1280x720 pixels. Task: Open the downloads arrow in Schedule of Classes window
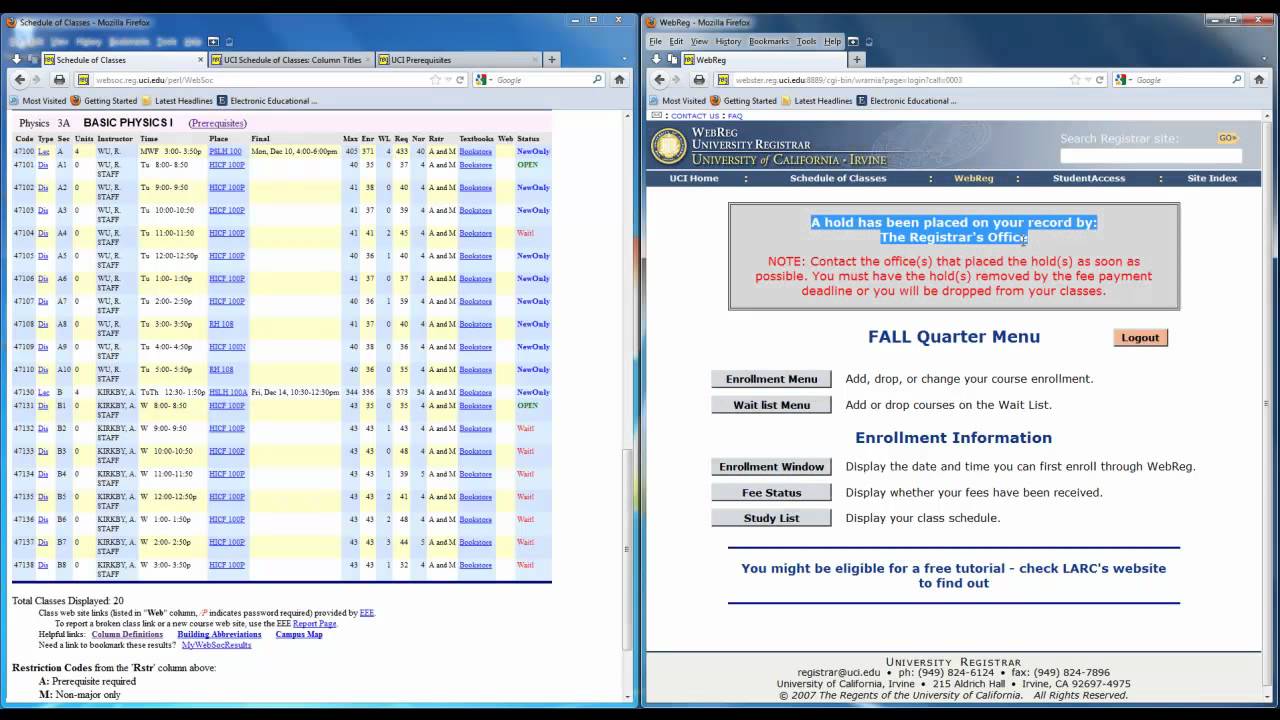[17, 60]
